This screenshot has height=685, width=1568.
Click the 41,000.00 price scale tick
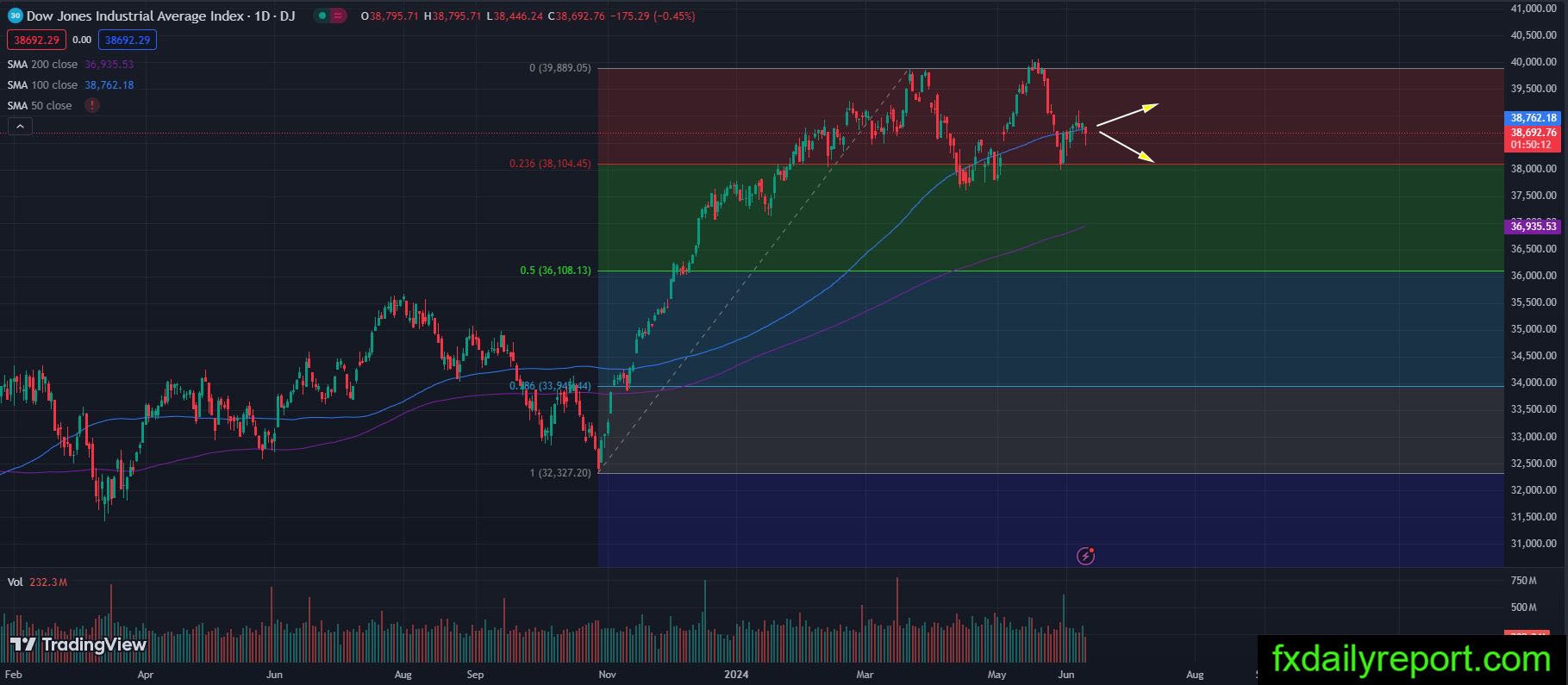pos(1534,9)
